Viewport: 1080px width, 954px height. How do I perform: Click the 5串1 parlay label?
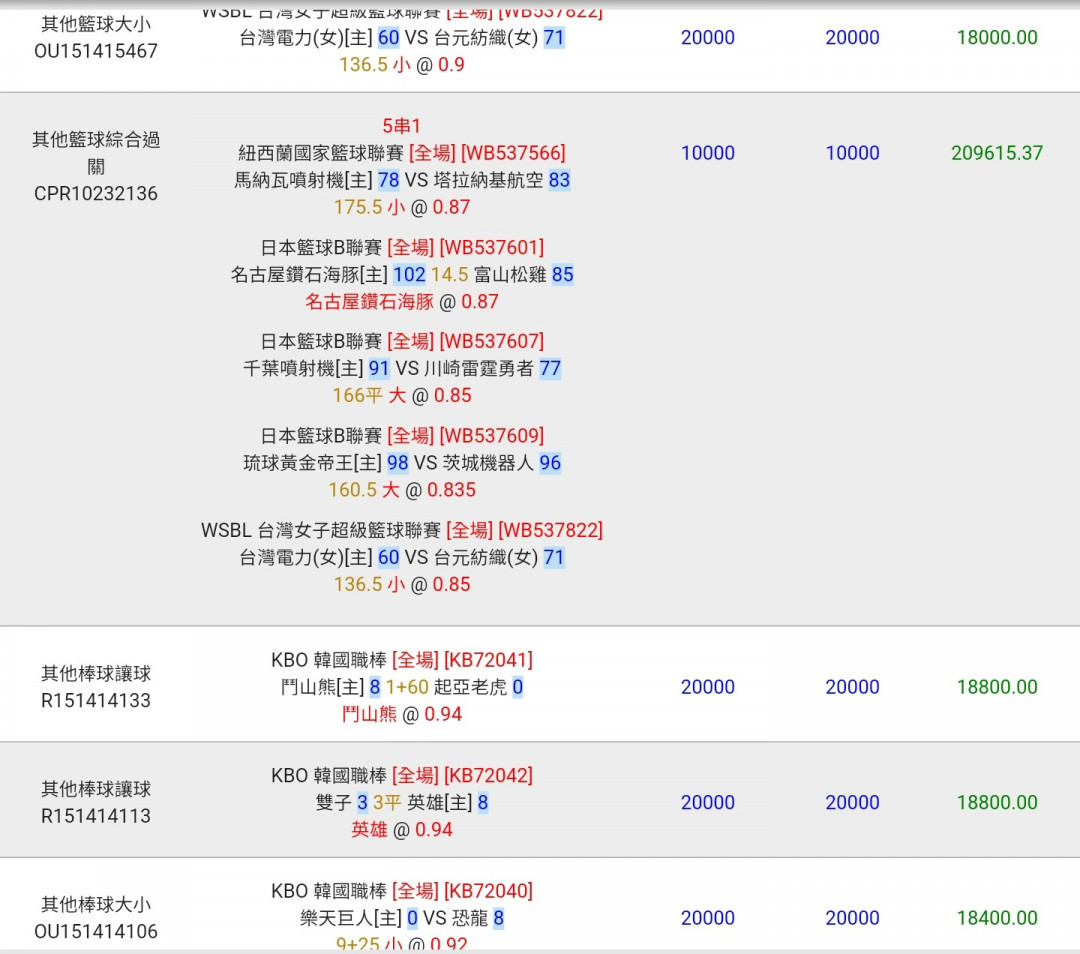(402, 126)
